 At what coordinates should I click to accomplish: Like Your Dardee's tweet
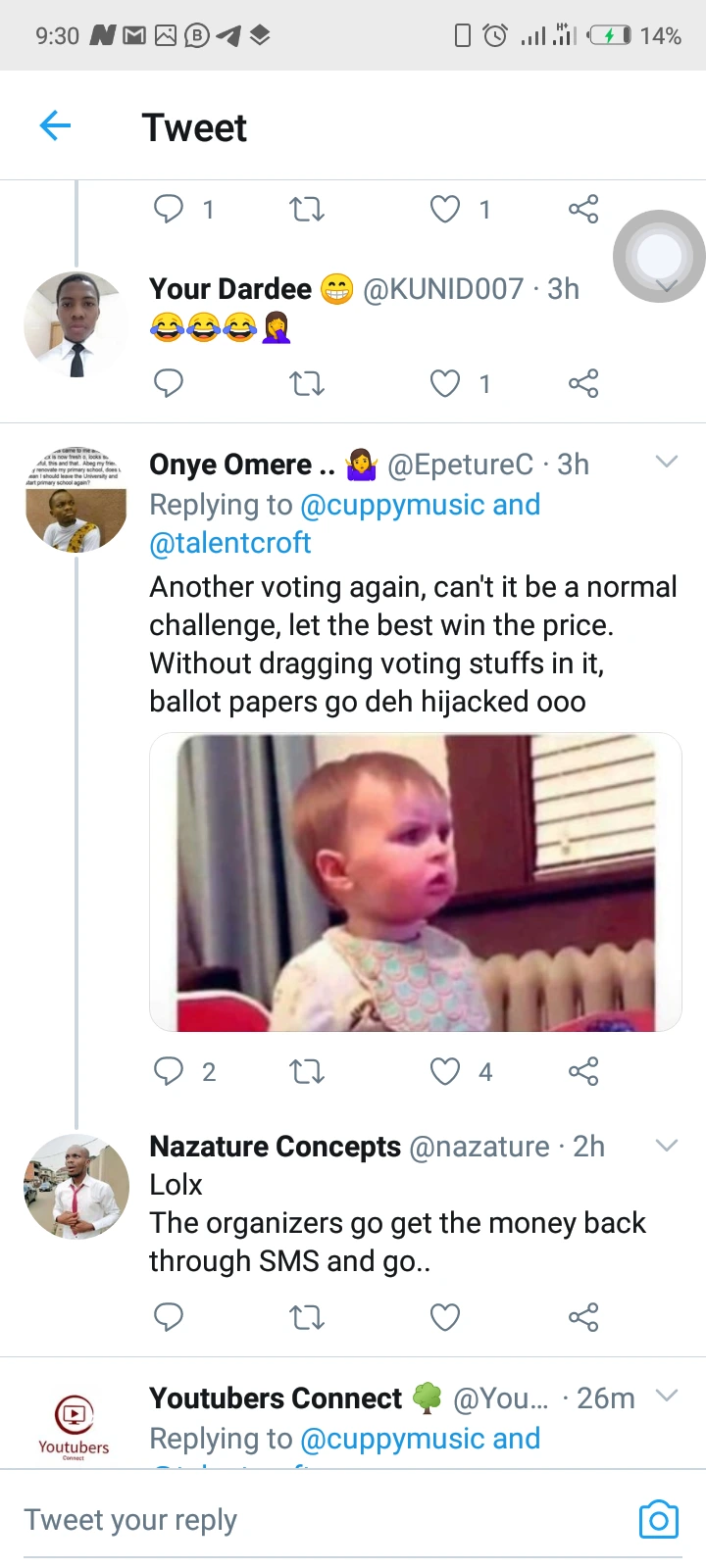tap(445, 383)
